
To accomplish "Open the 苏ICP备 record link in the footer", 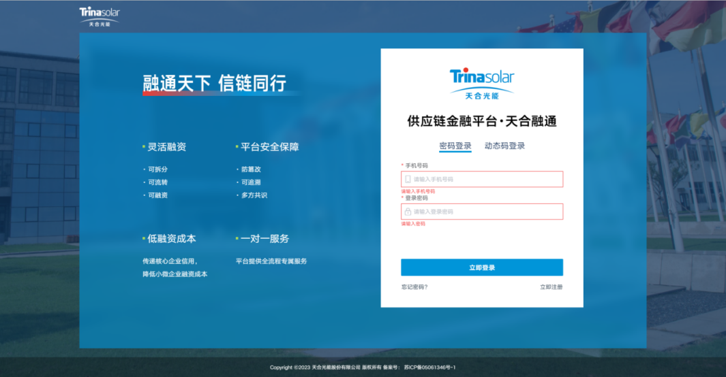I will (x=430, y=367).
